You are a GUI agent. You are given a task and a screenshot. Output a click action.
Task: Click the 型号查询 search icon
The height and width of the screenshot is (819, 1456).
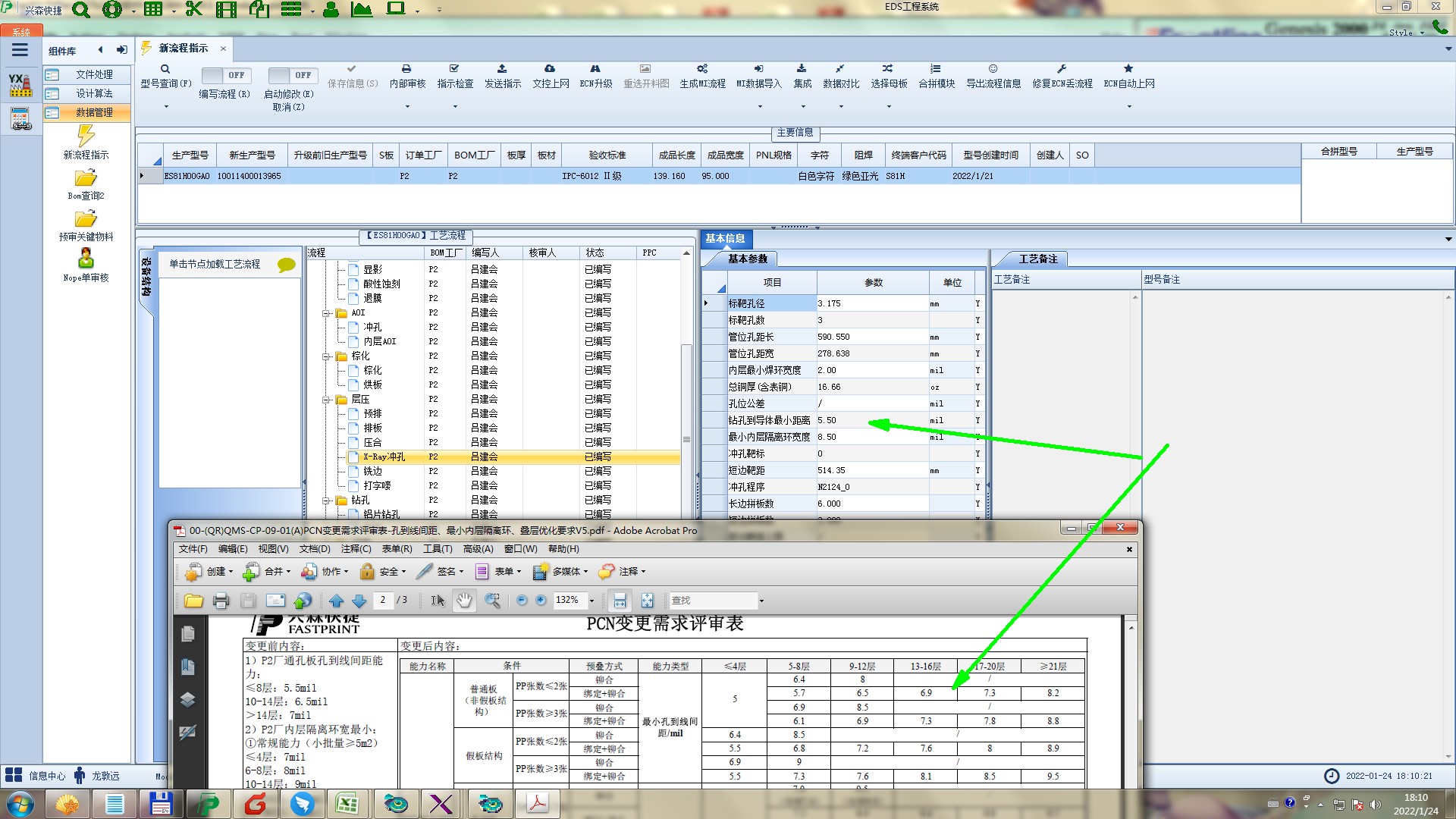[165, 69]
